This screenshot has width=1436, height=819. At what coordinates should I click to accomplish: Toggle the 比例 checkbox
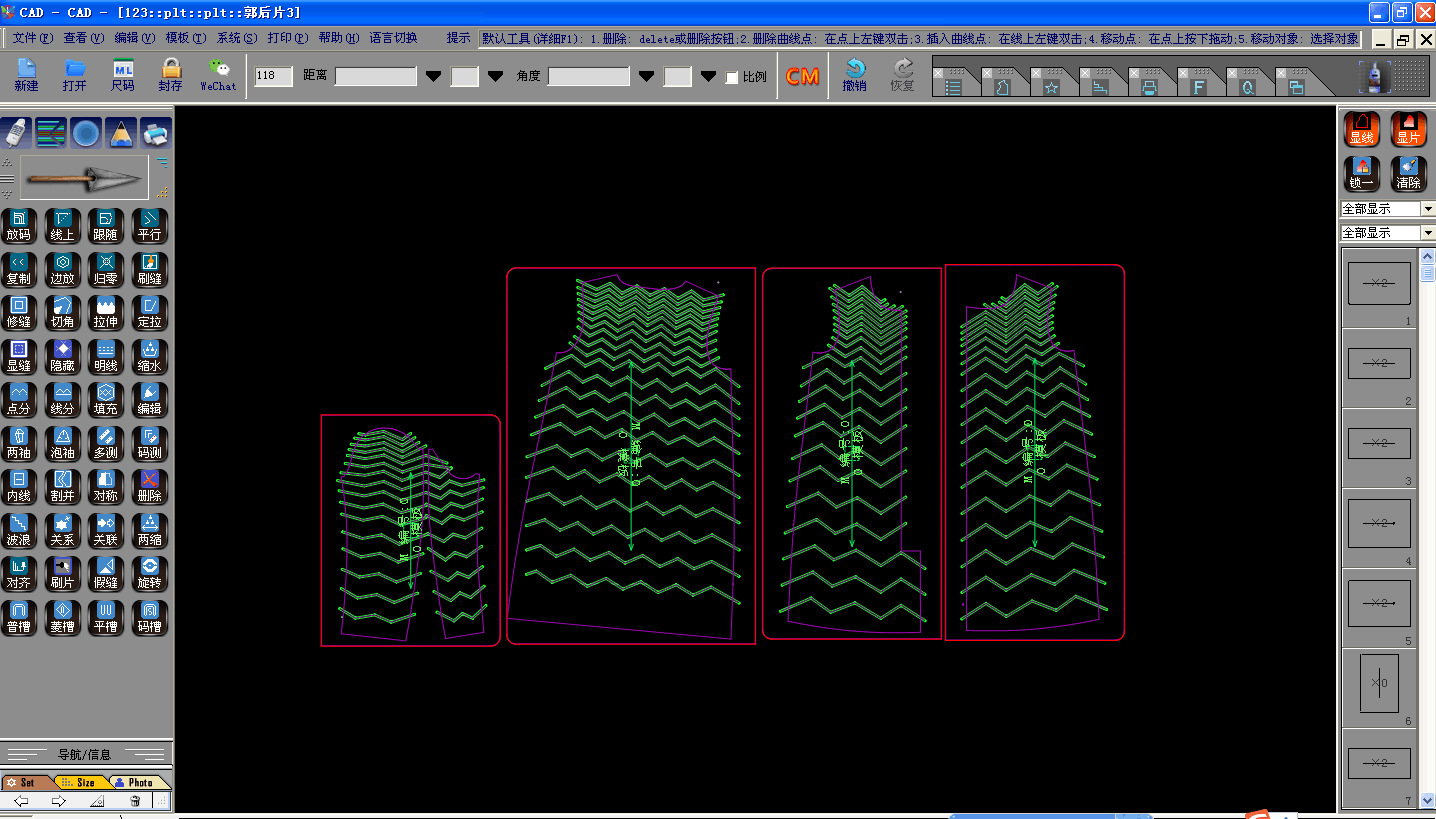(732, 77)
